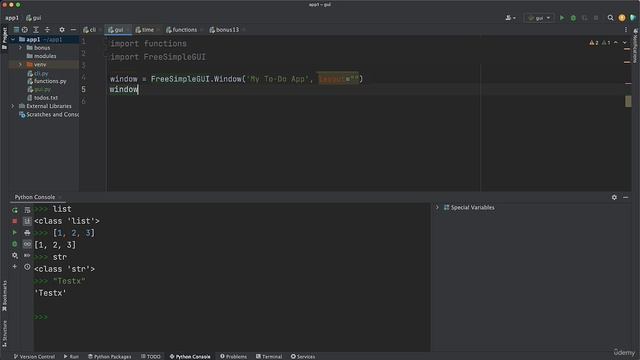Open the TODO tool window
Screen dimensions: 640x360
(151, 357)
